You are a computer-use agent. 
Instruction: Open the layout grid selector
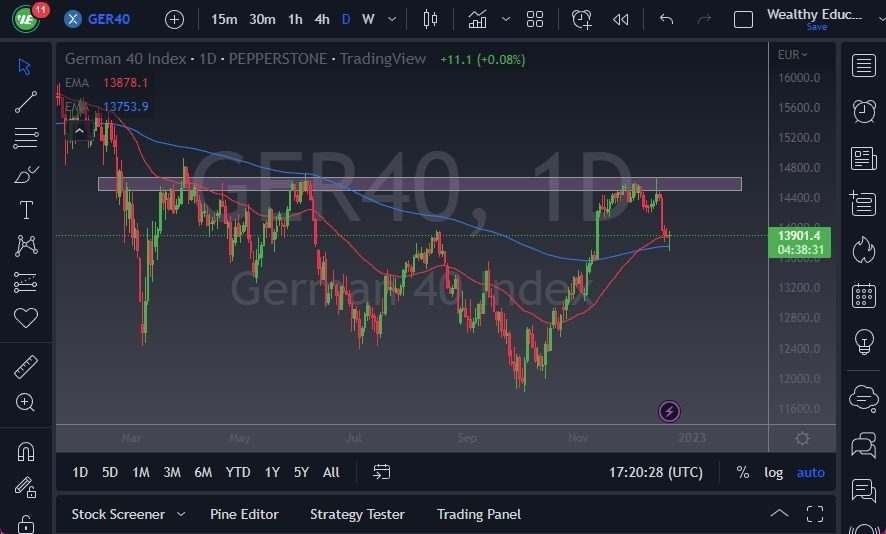(x=535, y=20)
